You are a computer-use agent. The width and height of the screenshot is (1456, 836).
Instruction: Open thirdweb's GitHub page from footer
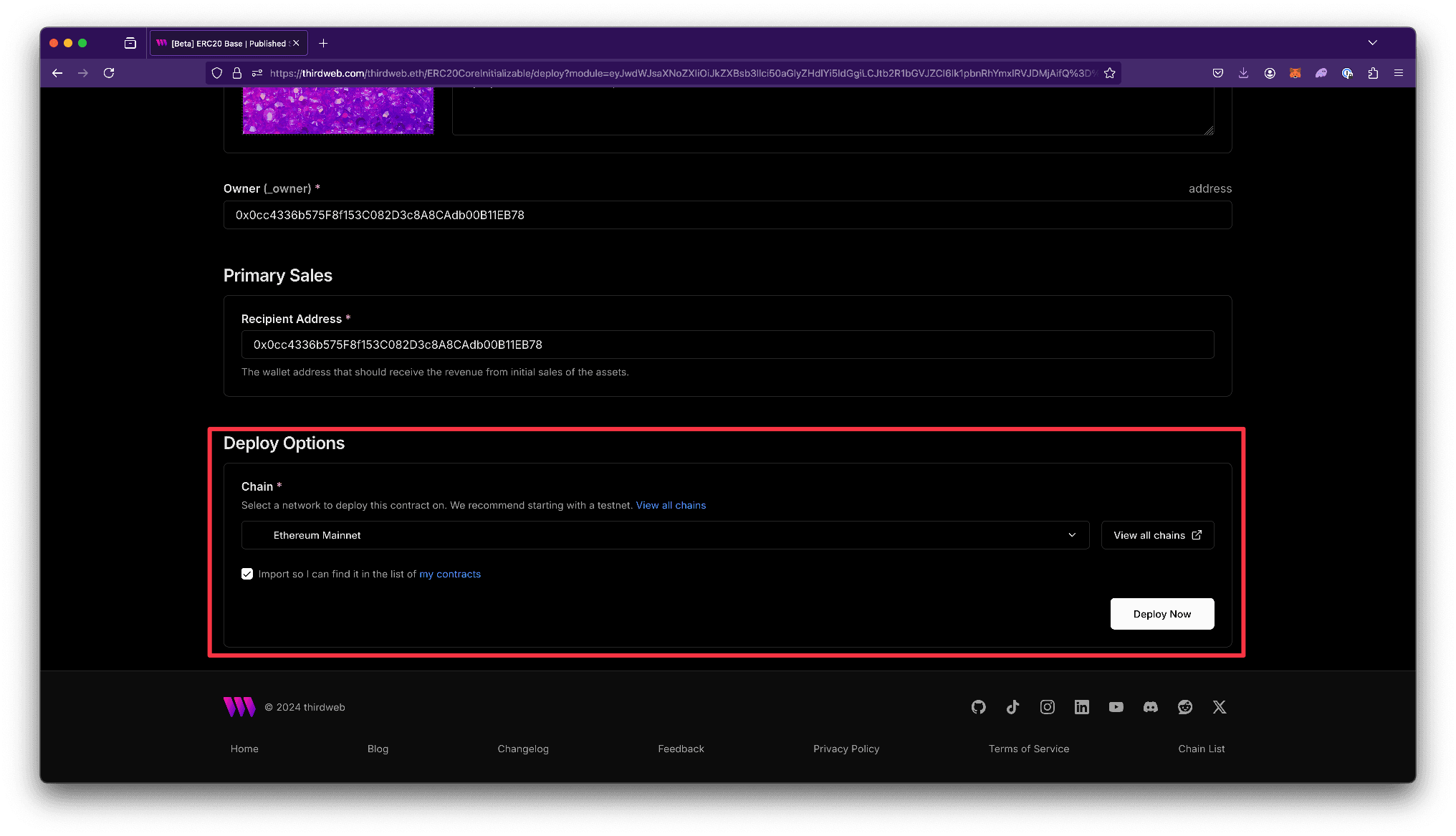pos(978,707)
